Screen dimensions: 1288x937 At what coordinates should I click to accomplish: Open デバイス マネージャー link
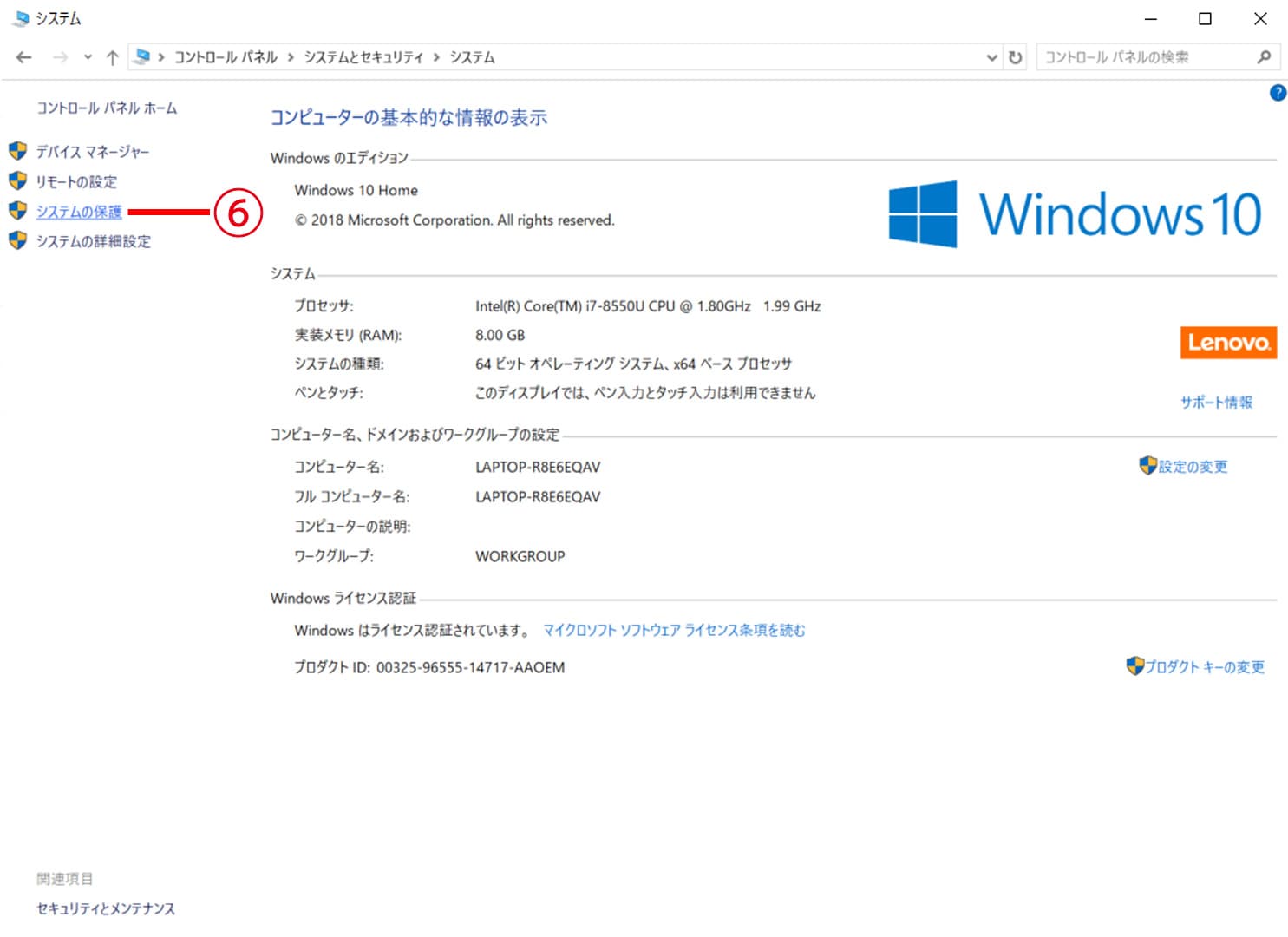[93, 152]
